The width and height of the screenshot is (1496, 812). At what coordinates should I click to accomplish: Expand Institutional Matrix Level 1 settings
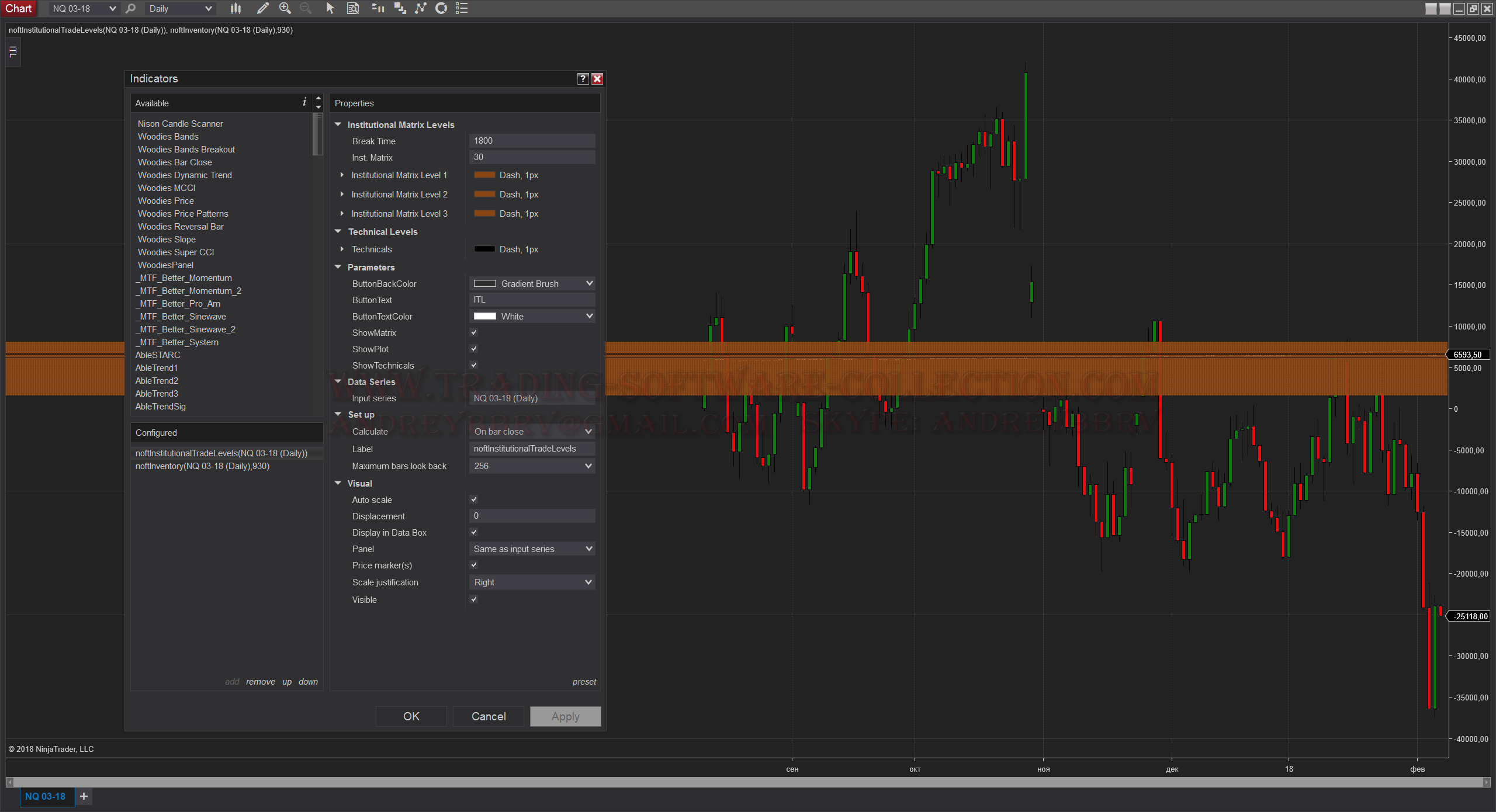[342, 175]
